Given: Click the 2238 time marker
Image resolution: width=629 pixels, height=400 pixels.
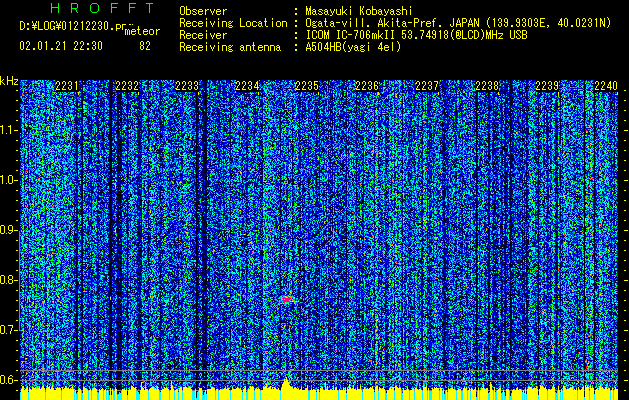Looking at the screenshot, I should point(487,86).
